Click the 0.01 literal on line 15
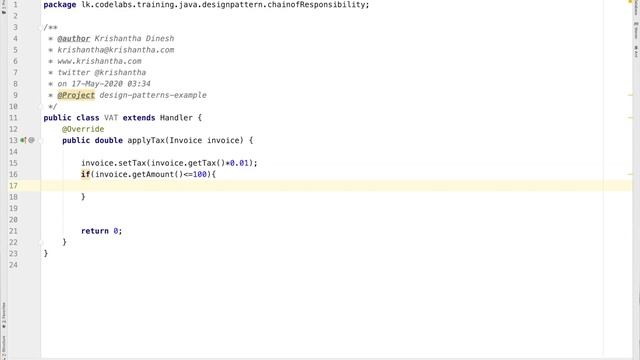Screen dimensions: 640x360 (239, 163)
